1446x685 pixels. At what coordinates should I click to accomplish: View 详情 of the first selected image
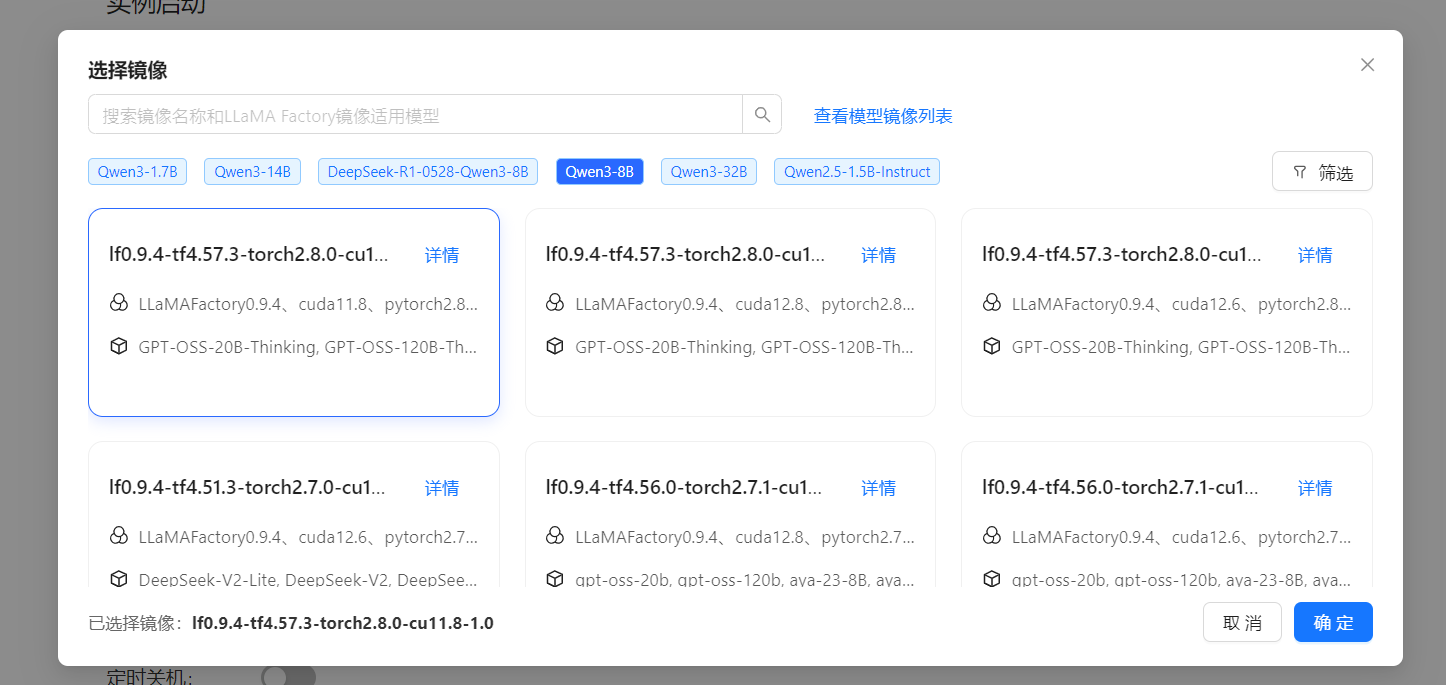(442, 255)
